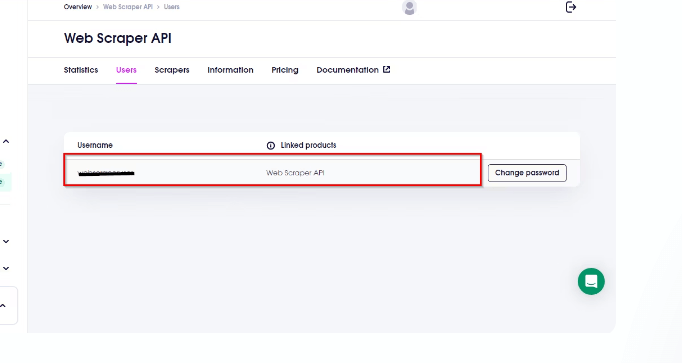Screen dimensions: 682x363
Task: Expand the second downward sidebar chevron
Action: 6,268
